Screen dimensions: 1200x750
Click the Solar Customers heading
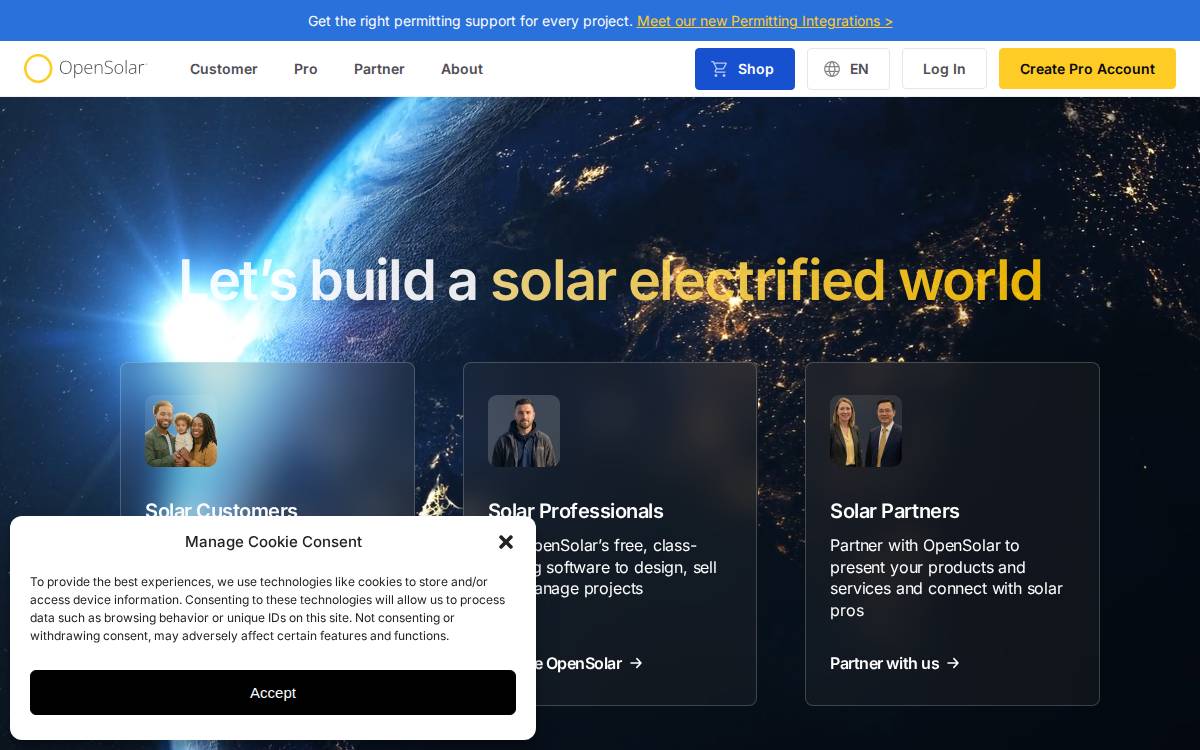click(221, 509)
